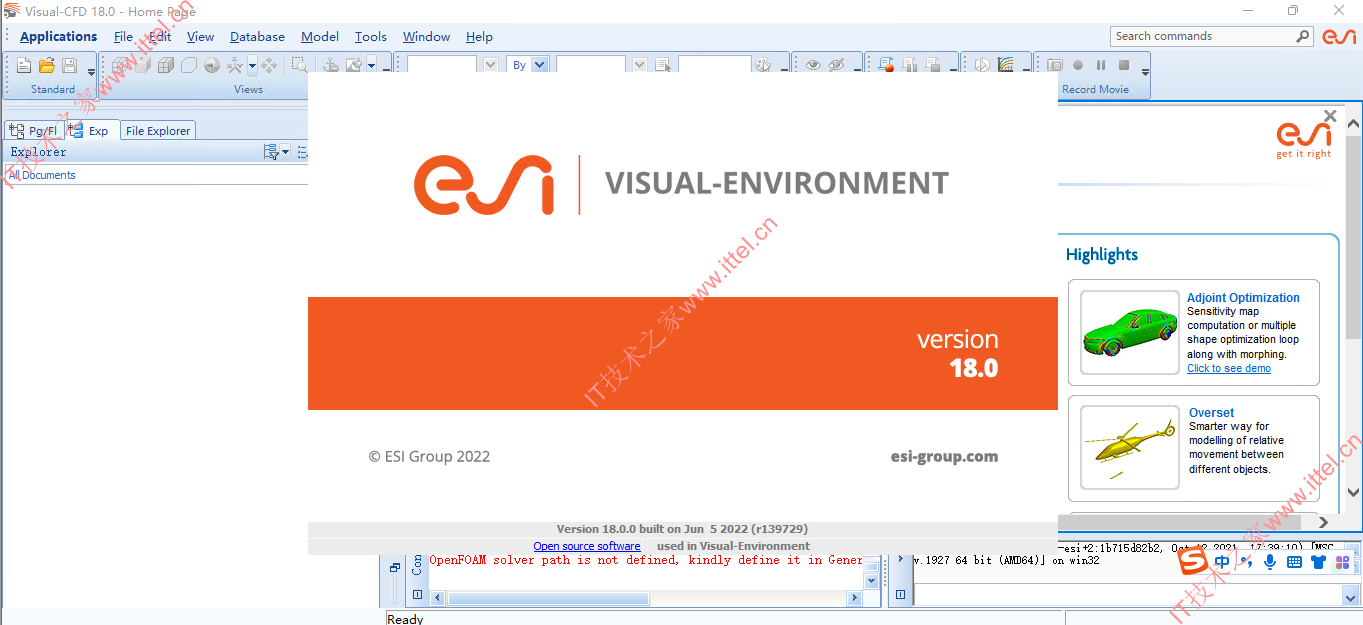Expand the combo box arrow after By

coord(639,65)
